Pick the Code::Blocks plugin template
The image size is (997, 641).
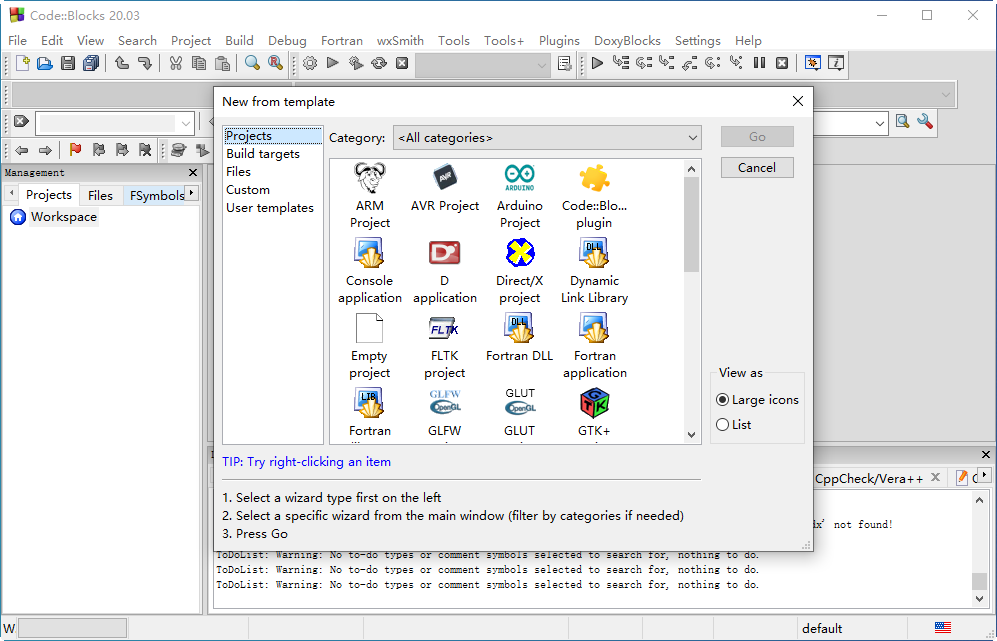[594, 196]
